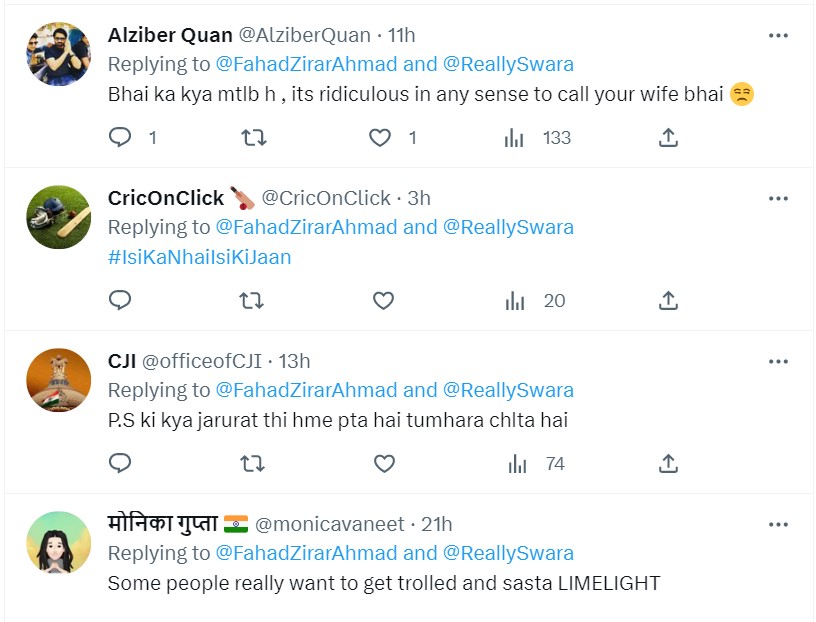This screenshot has width=816, height=622.
Task: Like the CJI tweet
Action: tap(384, 463)
